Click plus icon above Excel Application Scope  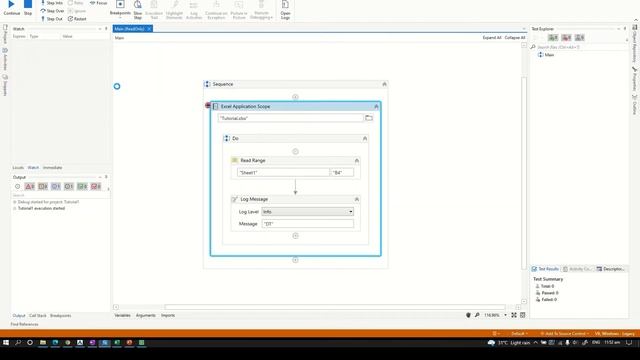click(295, 97)
